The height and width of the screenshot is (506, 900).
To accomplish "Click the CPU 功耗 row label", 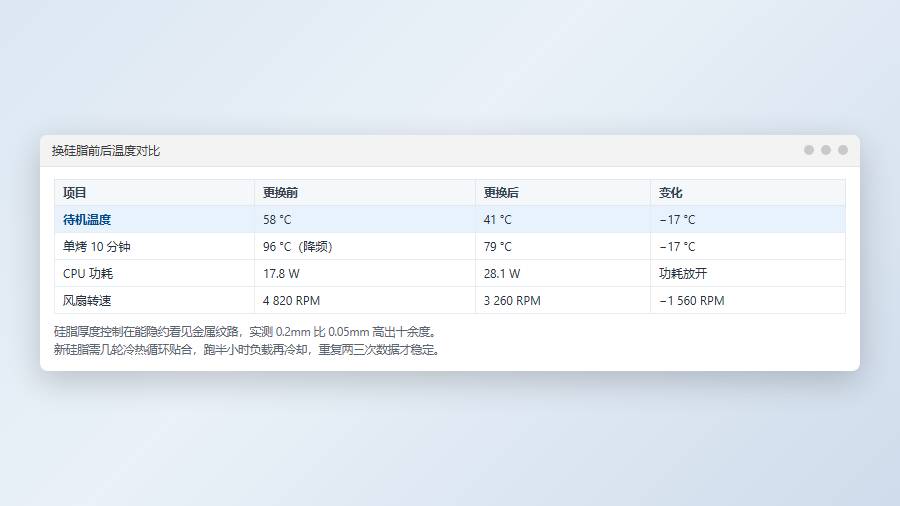I will tap(88, 274).
